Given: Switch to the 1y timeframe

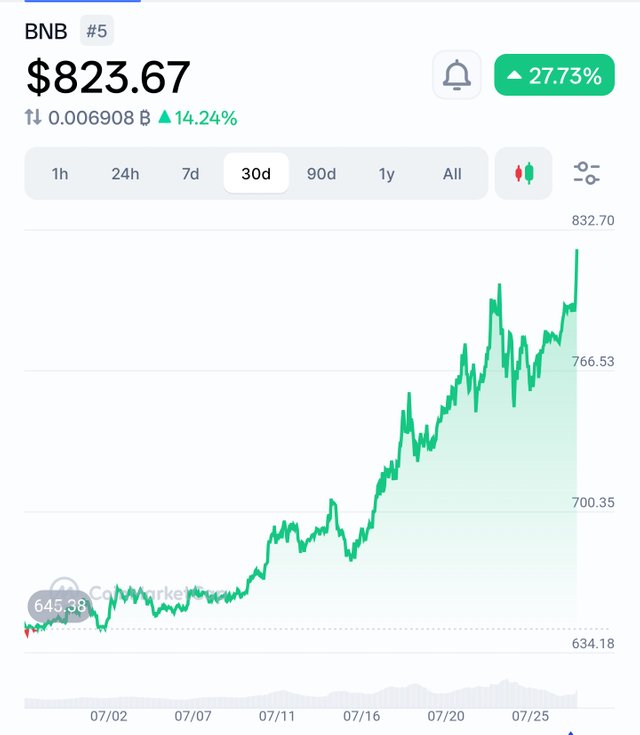Looking at the screenshot, I should pos(387,174).
